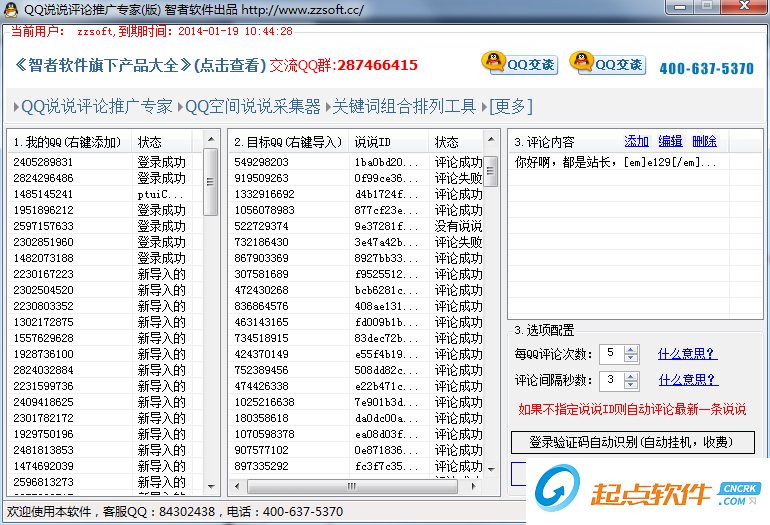Select my QQ row 1951896212
The image size is (770, 525).
click(105, 210)
